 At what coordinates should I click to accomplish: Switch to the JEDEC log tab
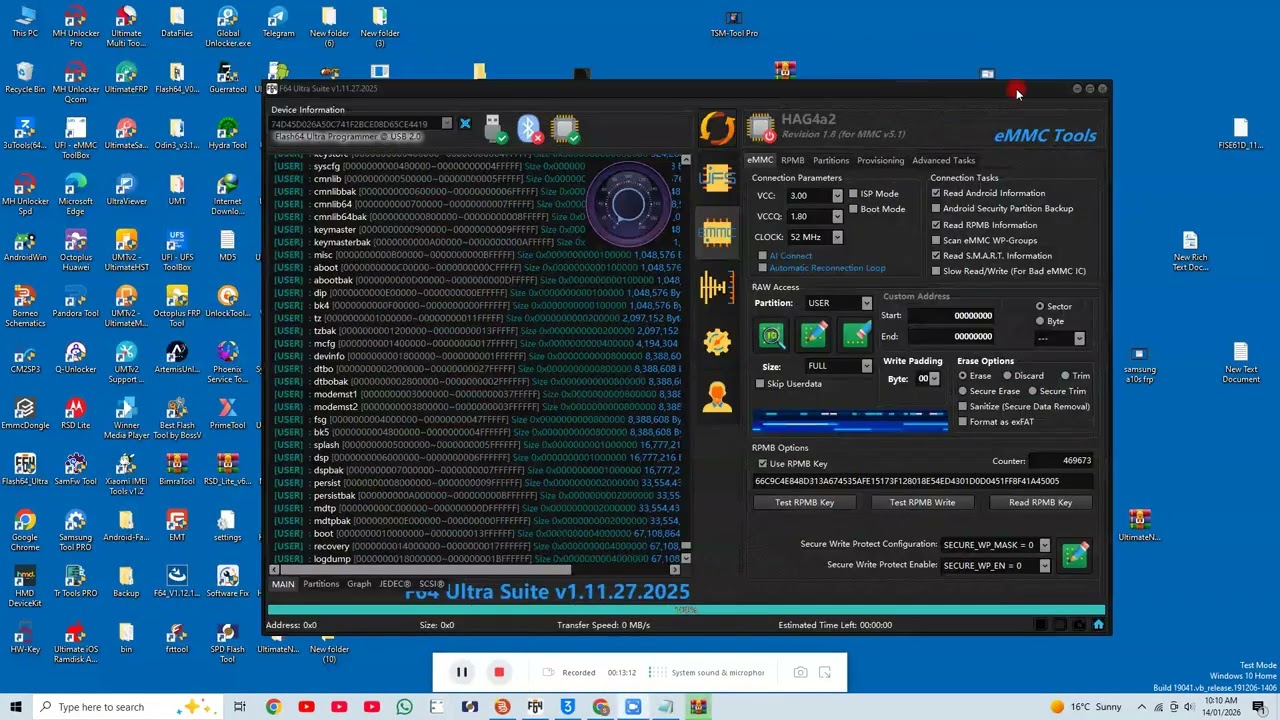coord(394,584)
